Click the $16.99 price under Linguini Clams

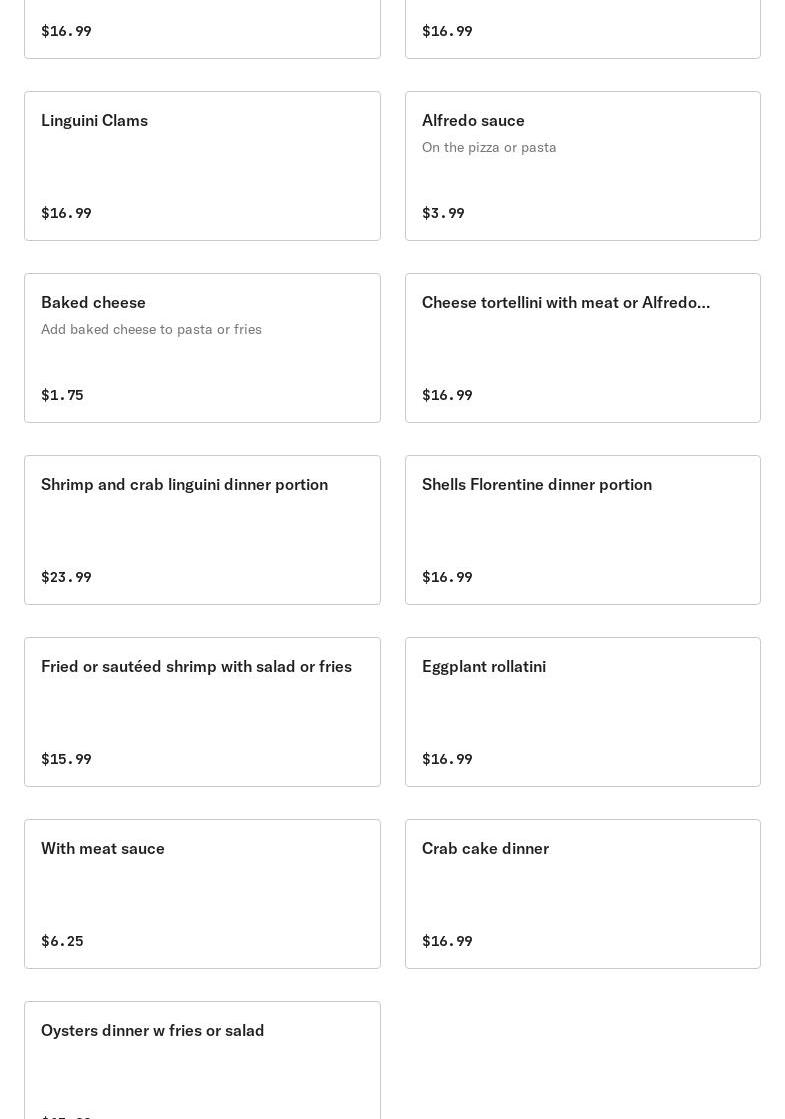66,213
